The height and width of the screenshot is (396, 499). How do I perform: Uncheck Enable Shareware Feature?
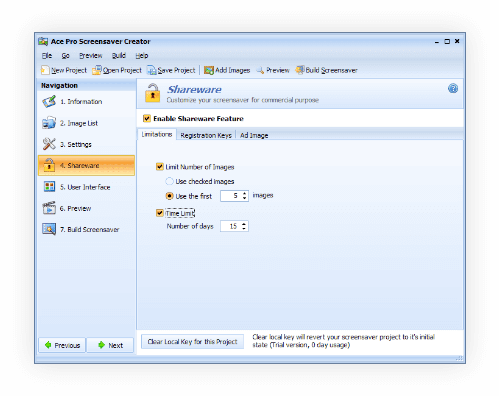click(147, 118)
